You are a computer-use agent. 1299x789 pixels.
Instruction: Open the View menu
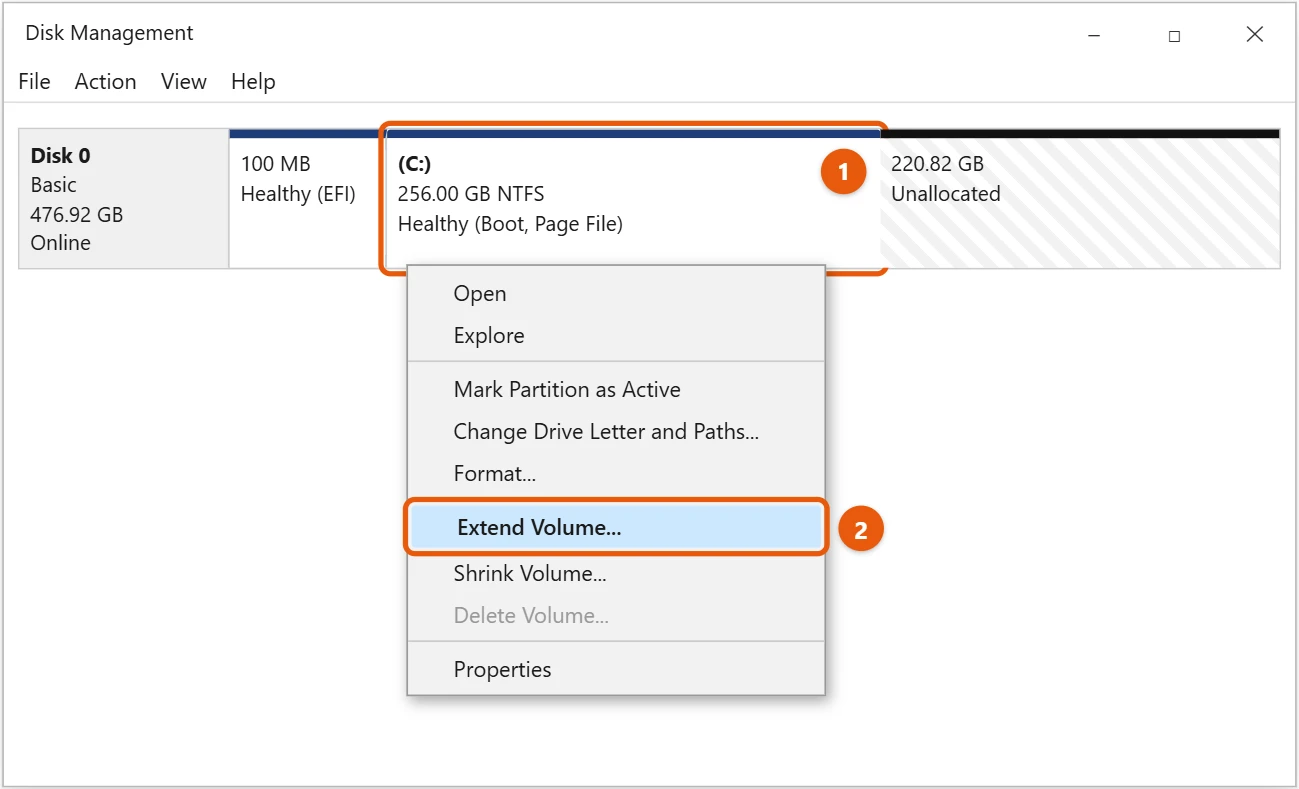(184, 82)
